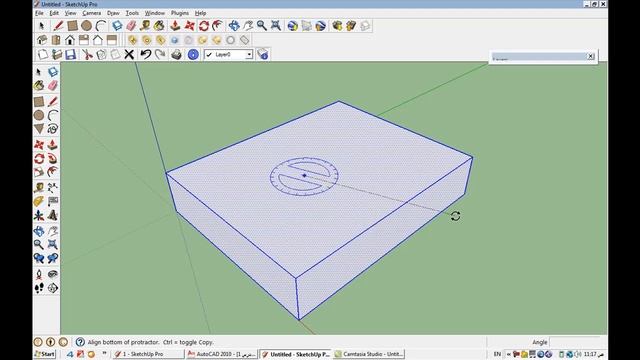Click the Cut scissors icon
Image resolution: width=640 pixels, height=360 pixels.
87,54
